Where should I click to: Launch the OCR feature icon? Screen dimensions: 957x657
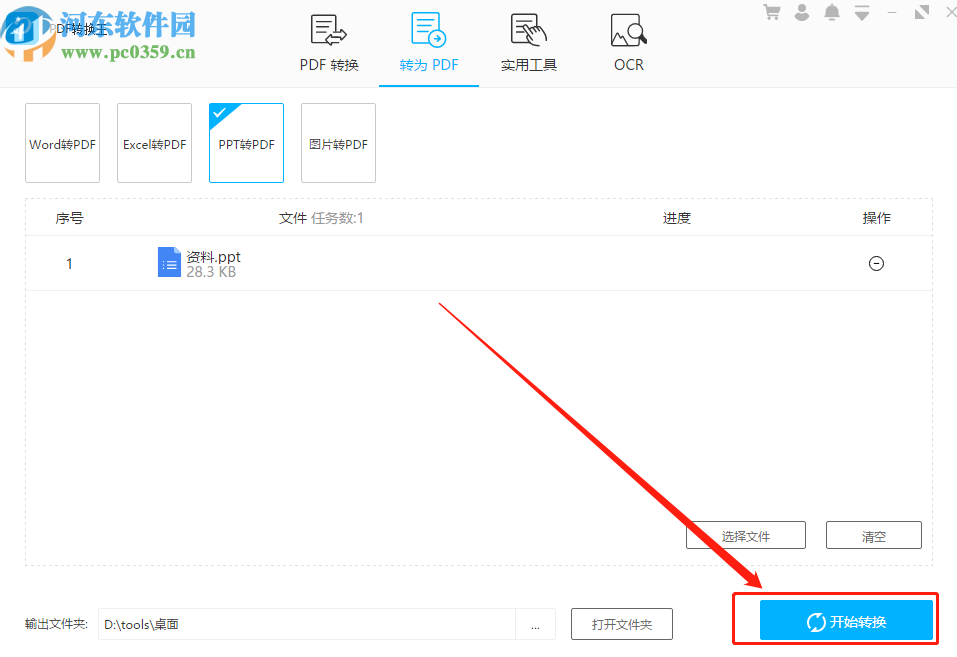tap(627, 30)
